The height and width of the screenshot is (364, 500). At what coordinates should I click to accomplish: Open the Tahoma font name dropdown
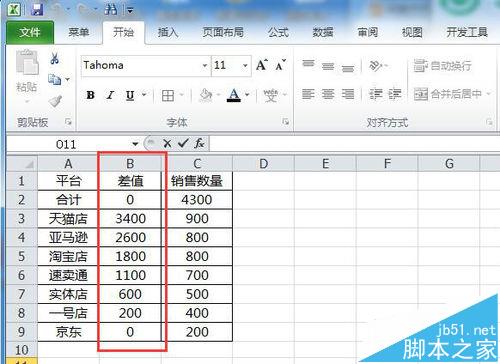pyautogui.click(x=205, y=65)
